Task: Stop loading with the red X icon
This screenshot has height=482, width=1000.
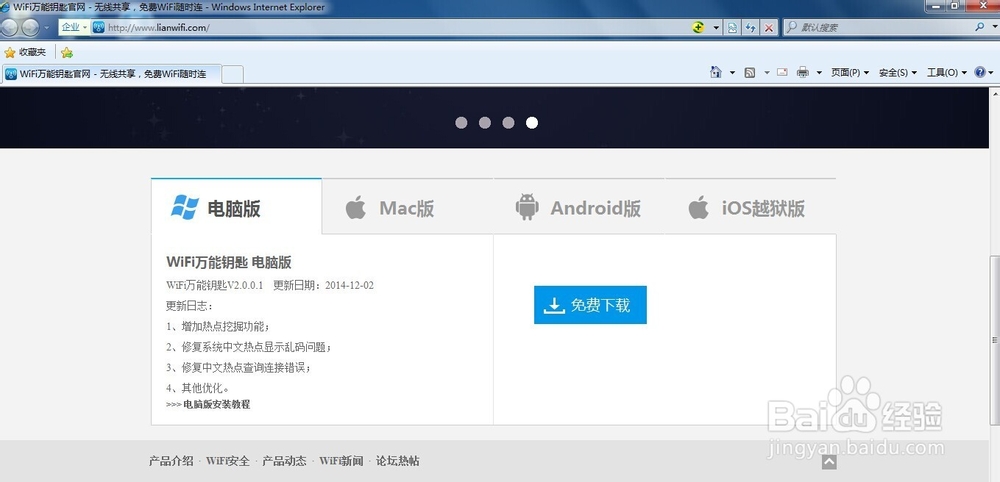Action: [769, 27]
